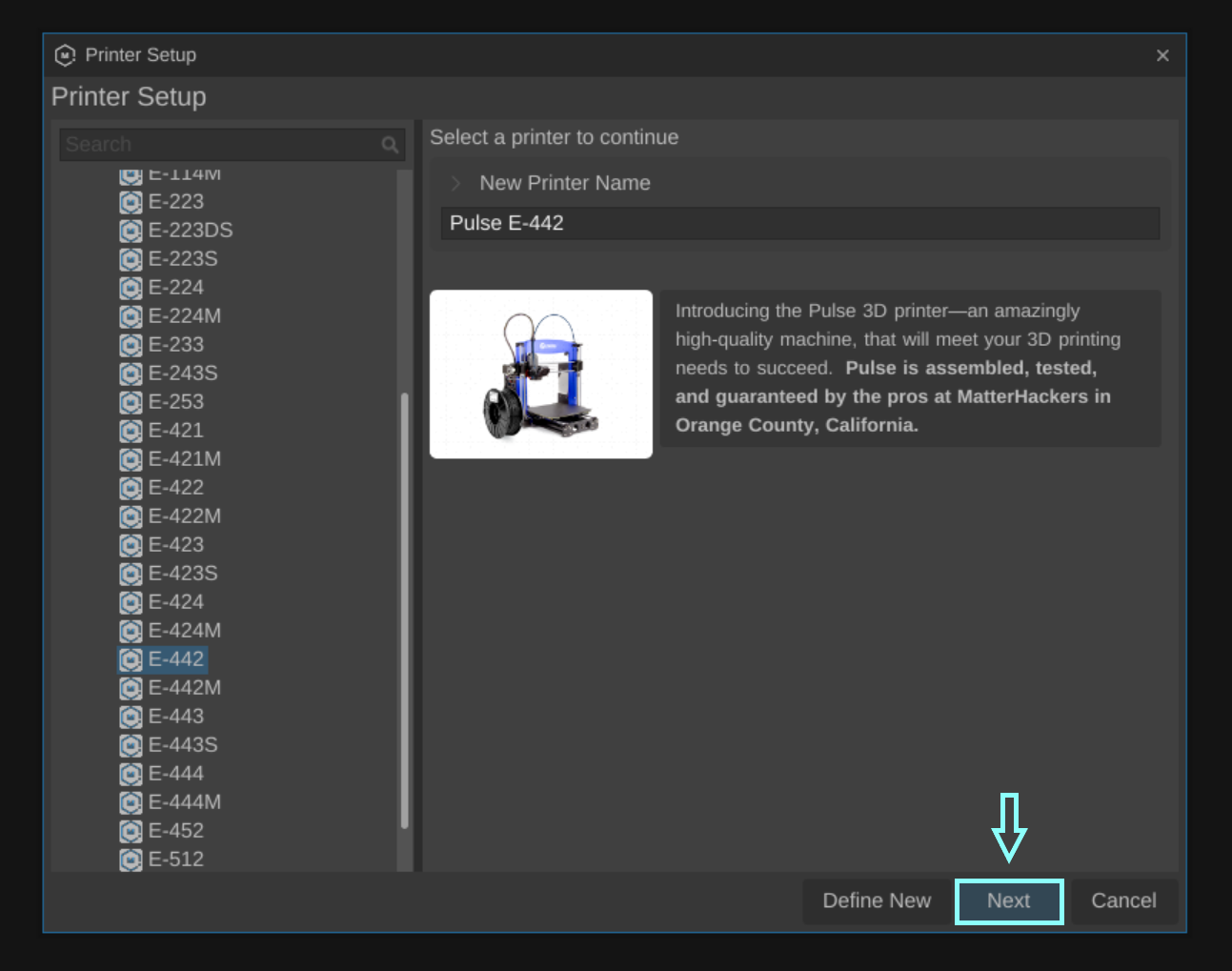The height and width of the screenshot is (971, 1232).
Task: Click the printer icon beside E-421
Action: 131,431
